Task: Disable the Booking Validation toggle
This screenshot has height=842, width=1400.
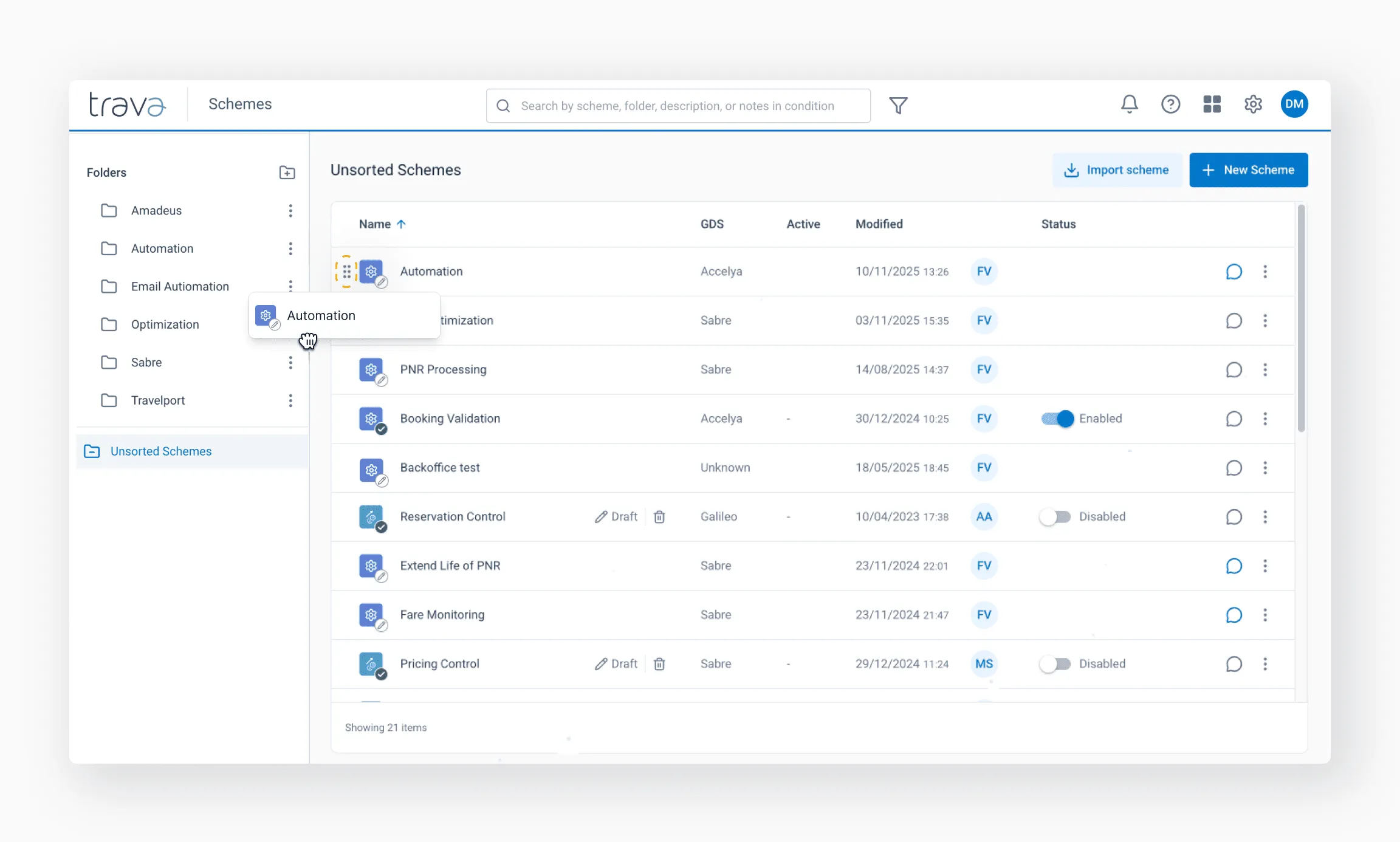Action: [1057, 419]
